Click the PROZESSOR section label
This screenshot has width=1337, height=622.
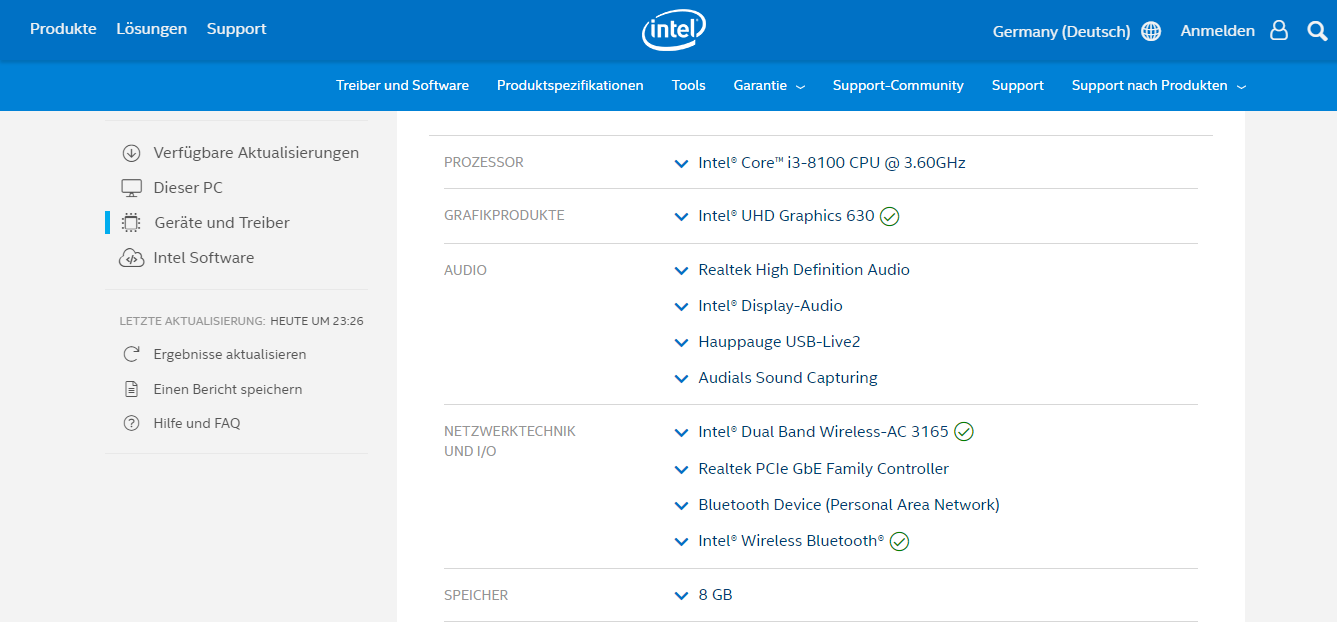click(484, 163)
